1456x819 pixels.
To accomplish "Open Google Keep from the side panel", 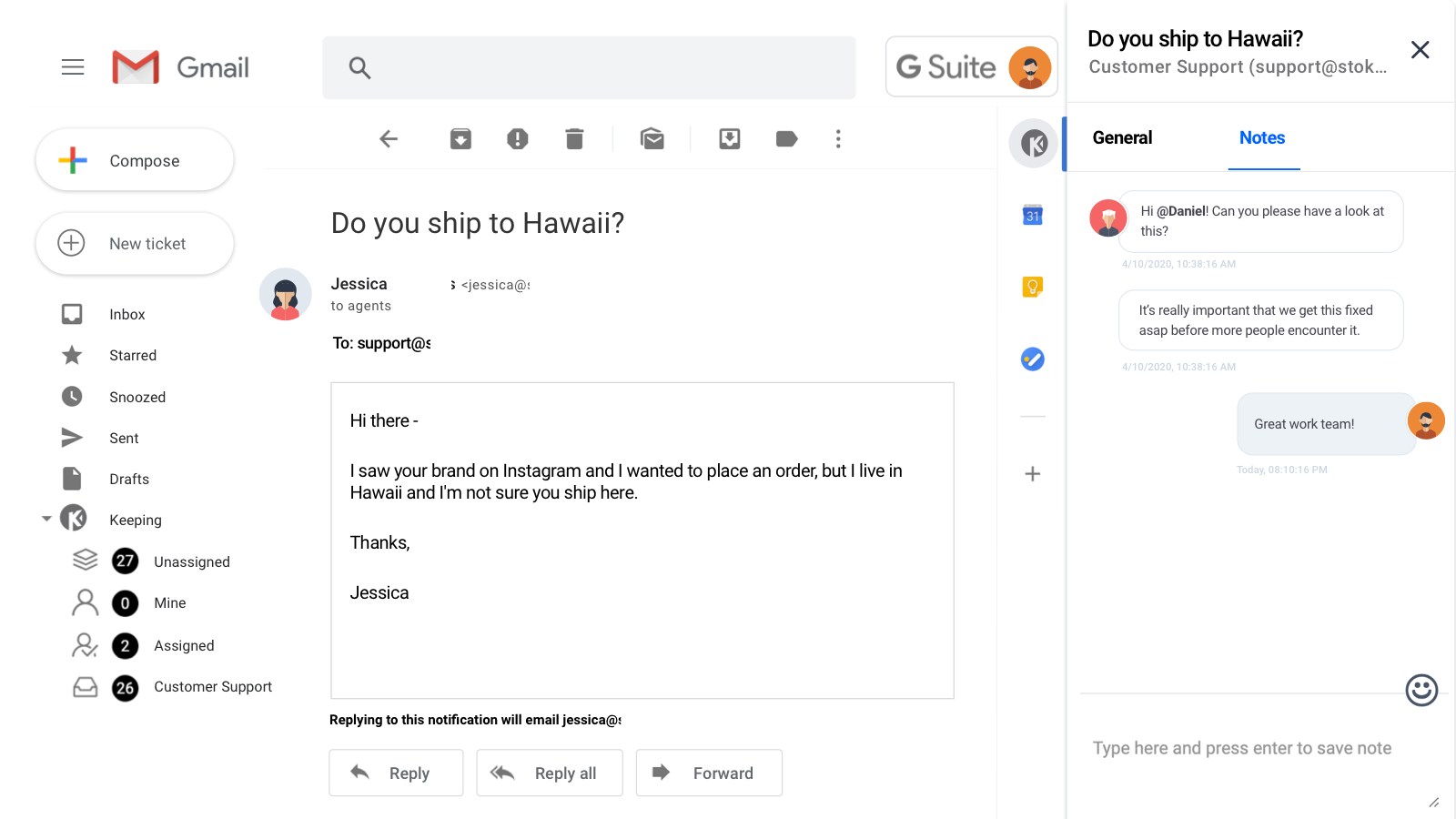I will click(x=1033, y=287).
